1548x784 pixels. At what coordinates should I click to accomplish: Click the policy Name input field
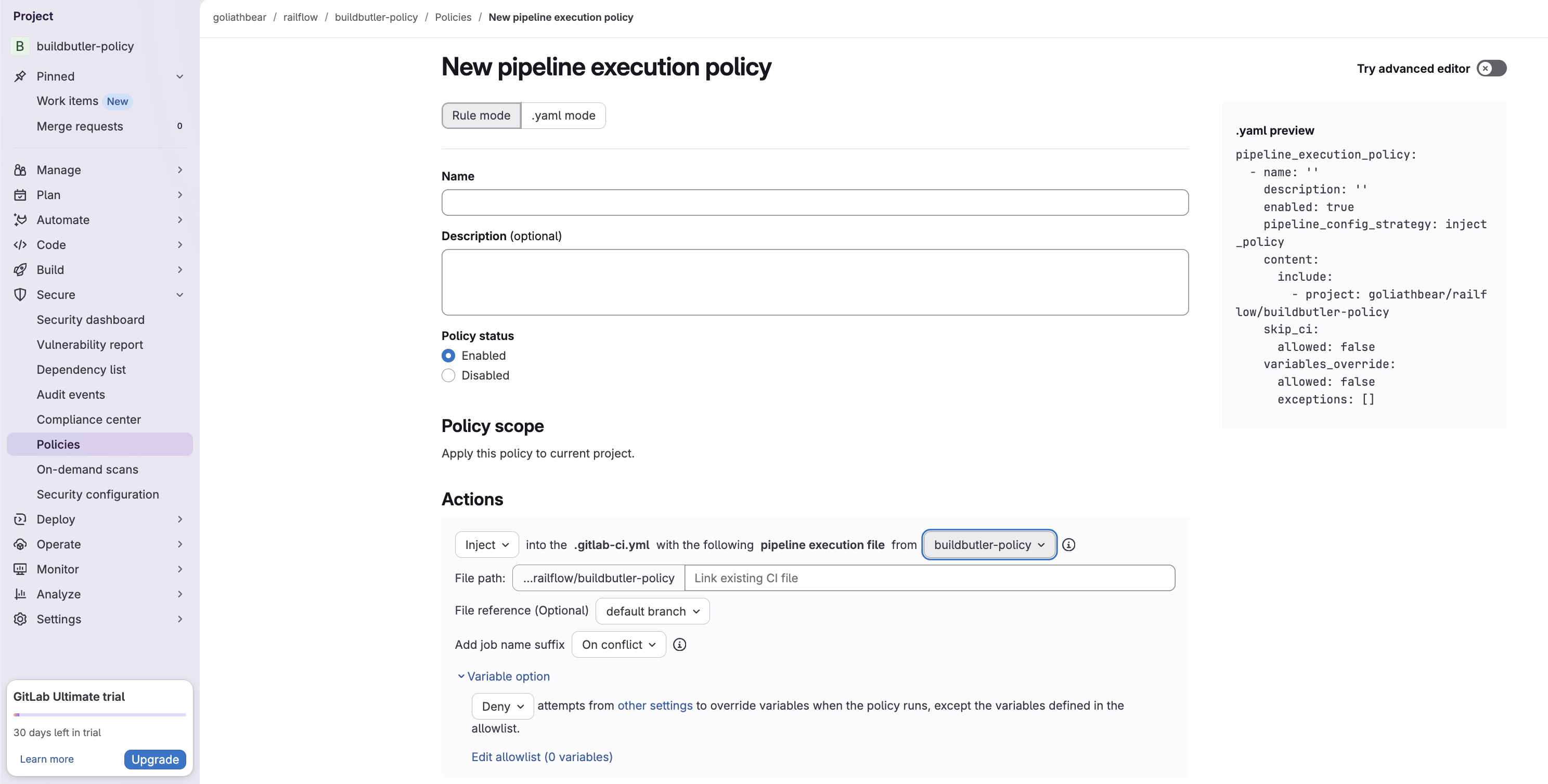coord(814,202)
